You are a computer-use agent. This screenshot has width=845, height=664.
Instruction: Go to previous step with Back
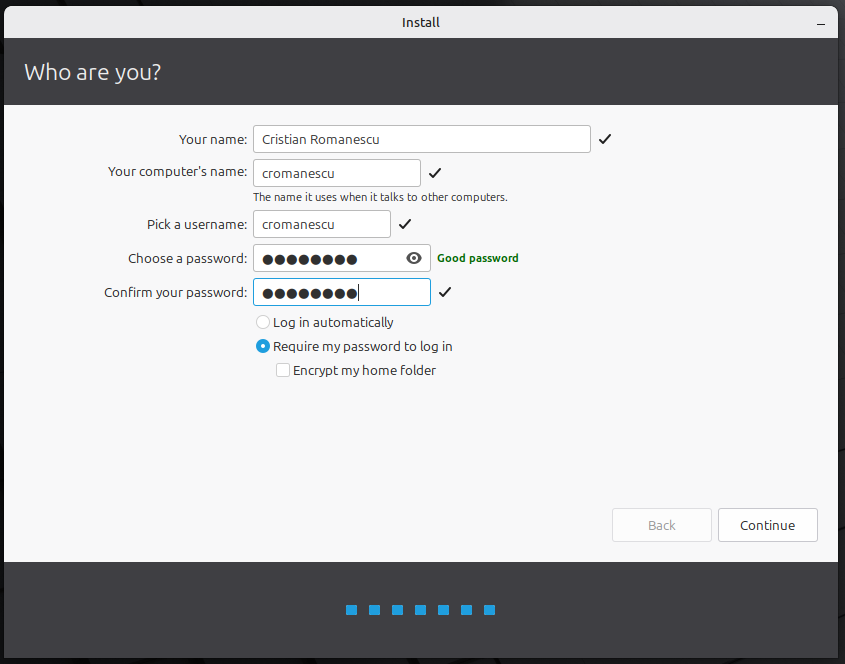click(661, 525)
